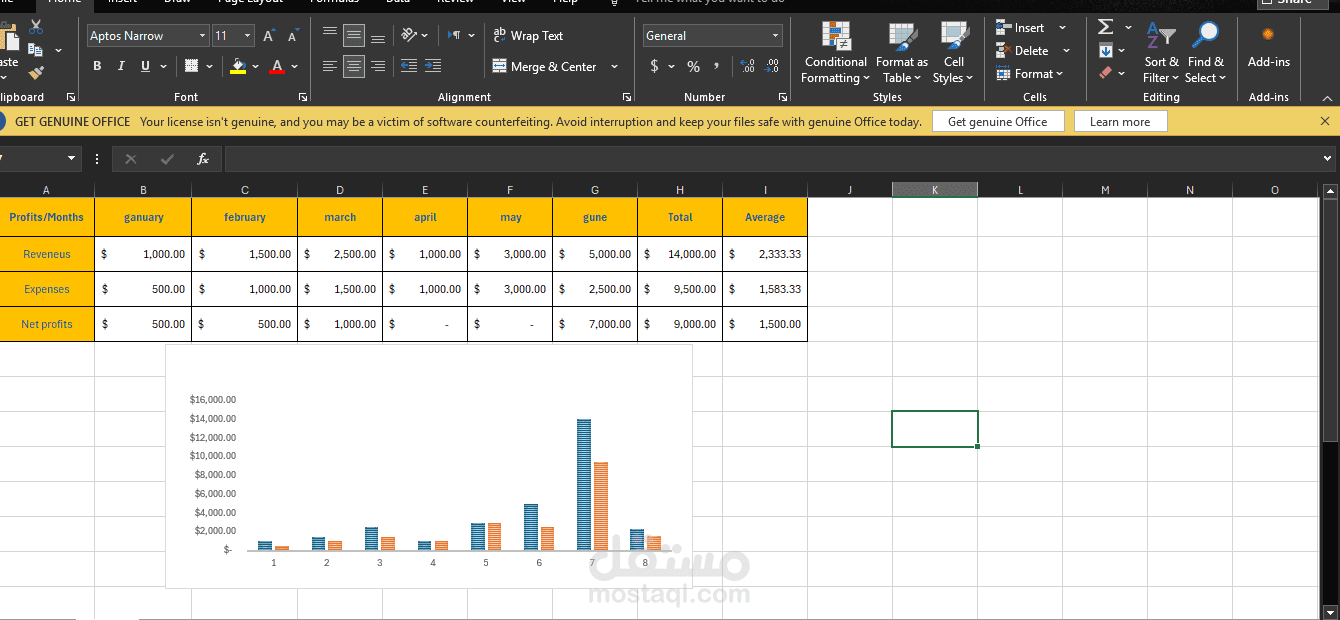This screenshot has width=1340, height=620.
Task: Expand the Format cells menu
Action: 1030,73
